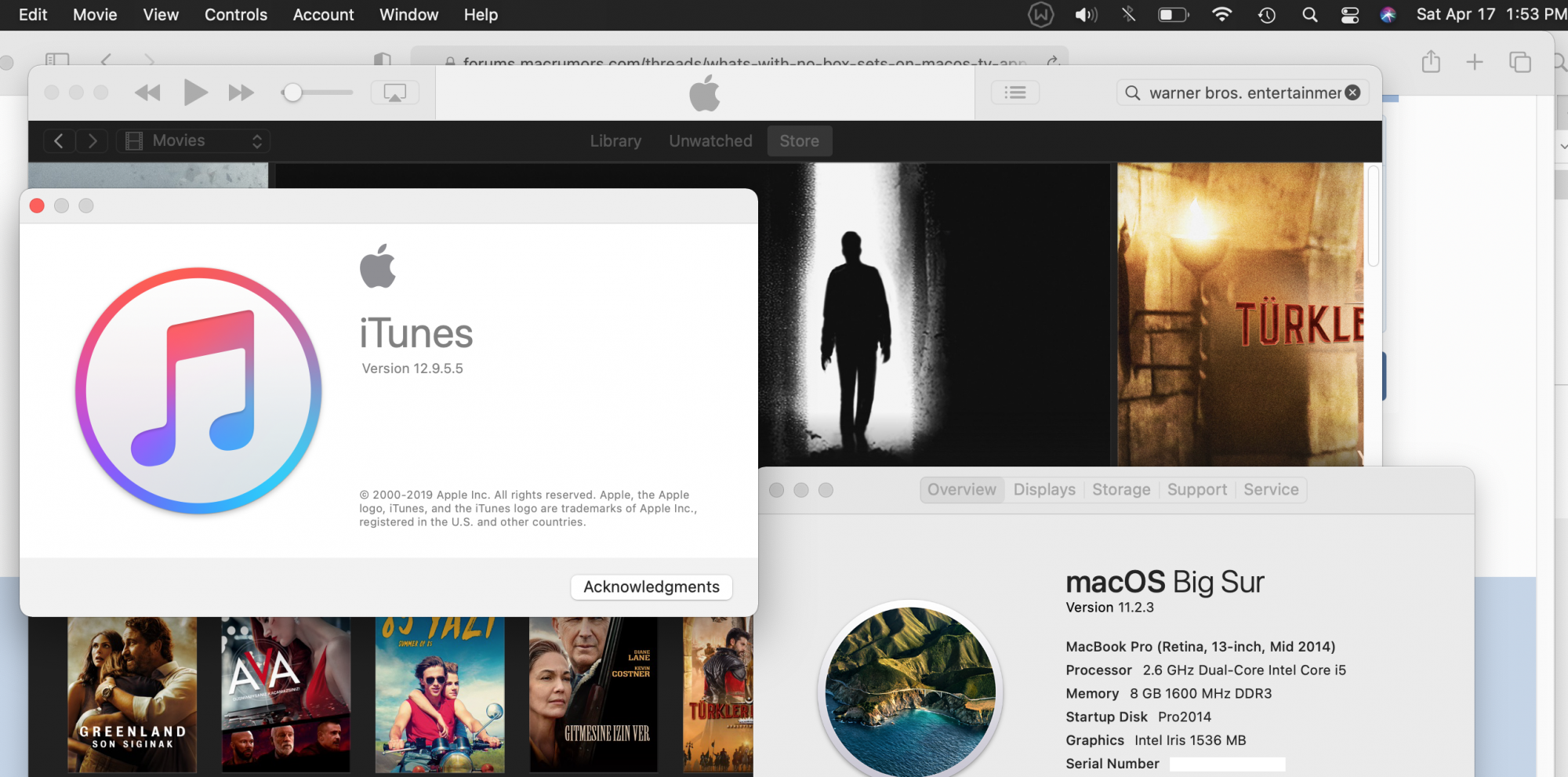Open the AirPlay menu in iTunes

pyautogui.click(x=394, y=93)
